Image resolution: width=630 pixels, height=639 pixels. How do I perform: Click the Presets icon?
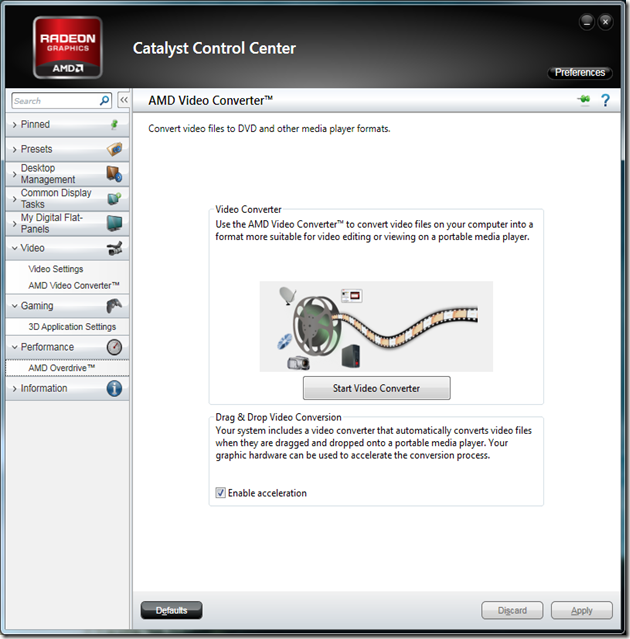point(115,149)
